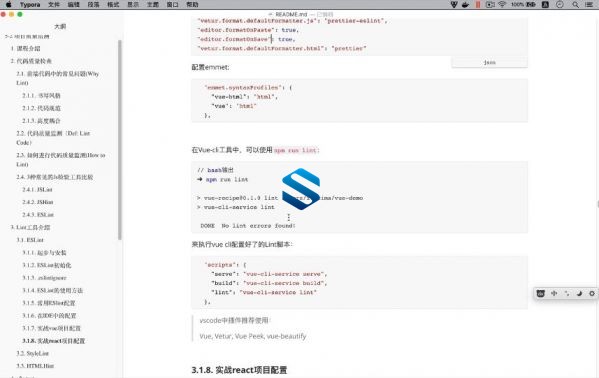This screenshot has height=378, width=599.
Task: Open the 帮助 menu
Action: pyautogui.click(x=193, y=5)
